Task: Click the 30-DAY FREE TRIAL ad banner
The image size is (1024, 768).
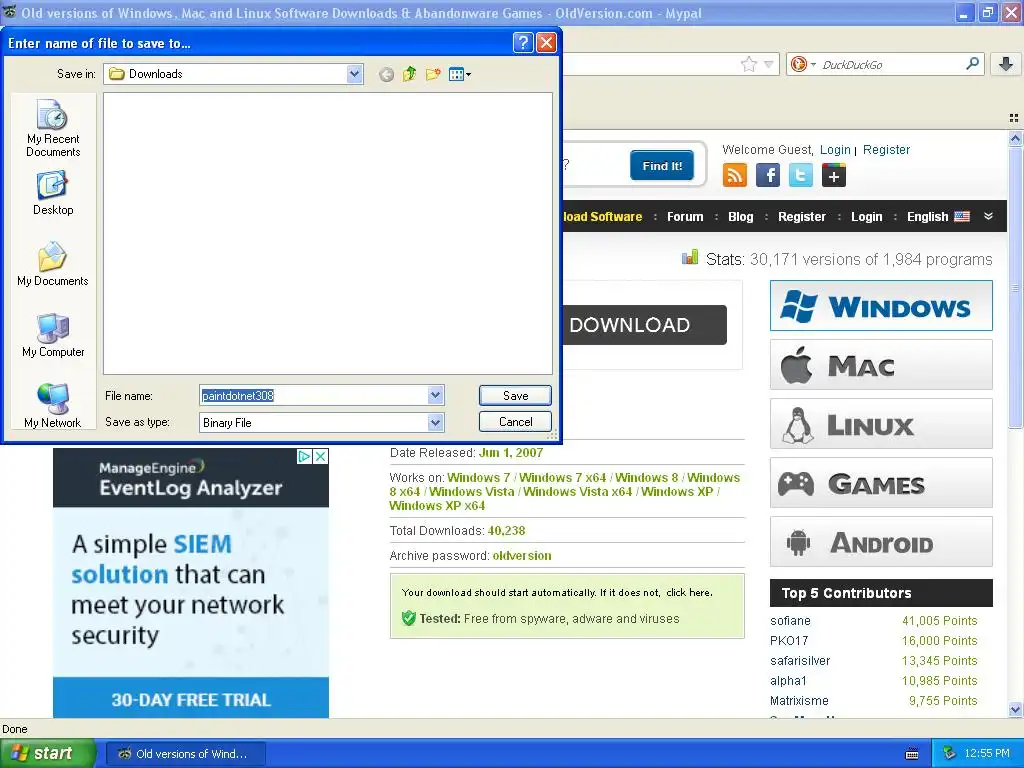Action: (x=191, y=699)
